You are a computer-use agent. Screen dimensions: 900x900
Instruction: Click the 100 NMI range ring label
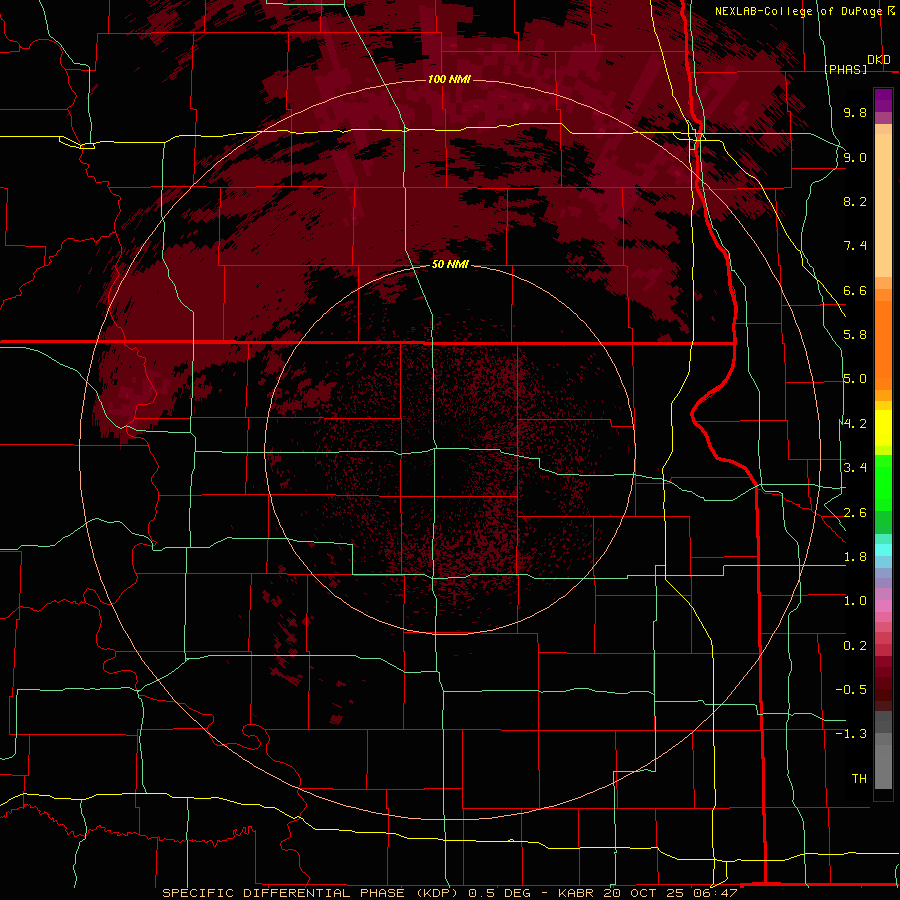point(449,79)
